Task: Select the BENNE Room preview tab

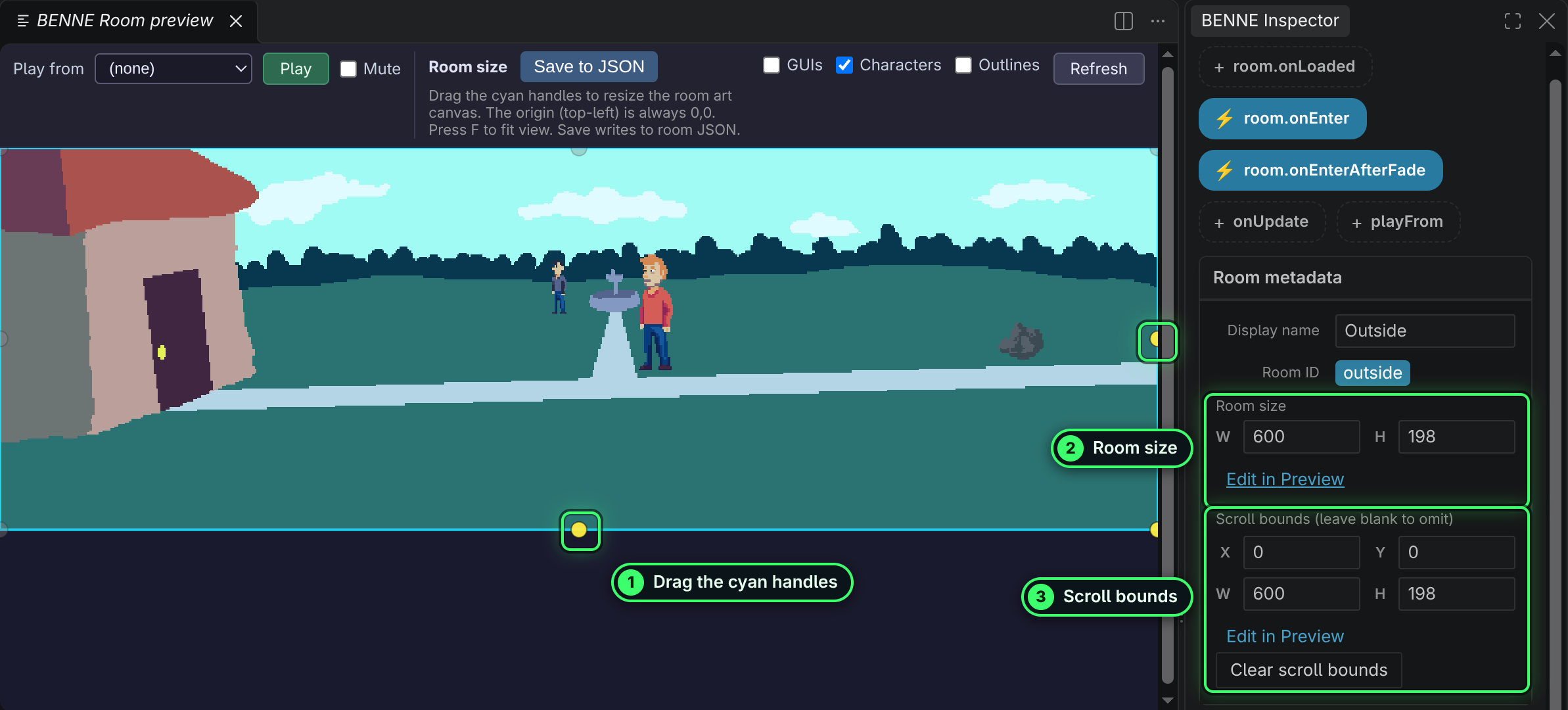Action: click(125, 21)
